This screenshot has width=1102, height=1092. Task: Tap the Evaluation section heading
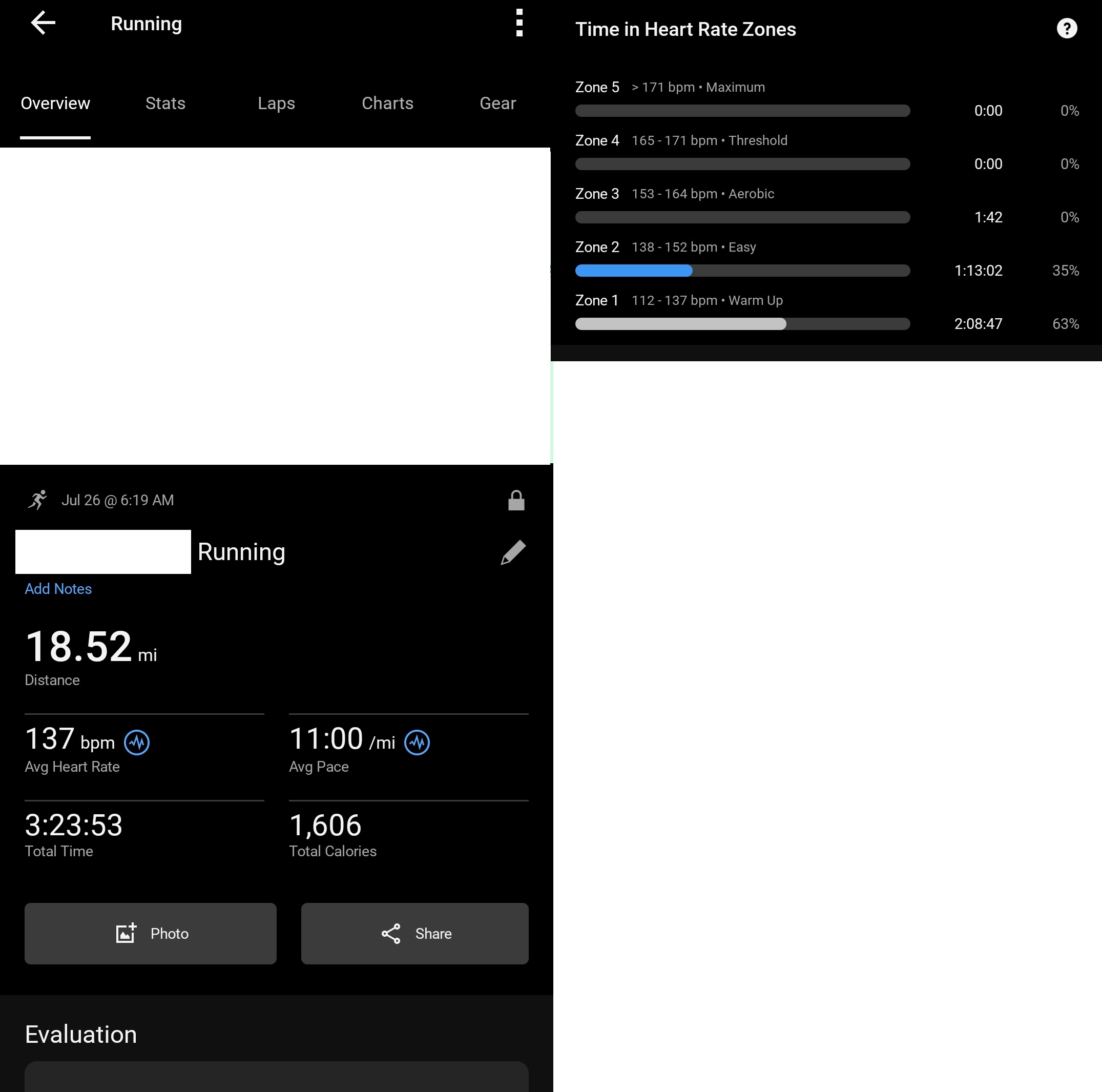(81, 1035)
